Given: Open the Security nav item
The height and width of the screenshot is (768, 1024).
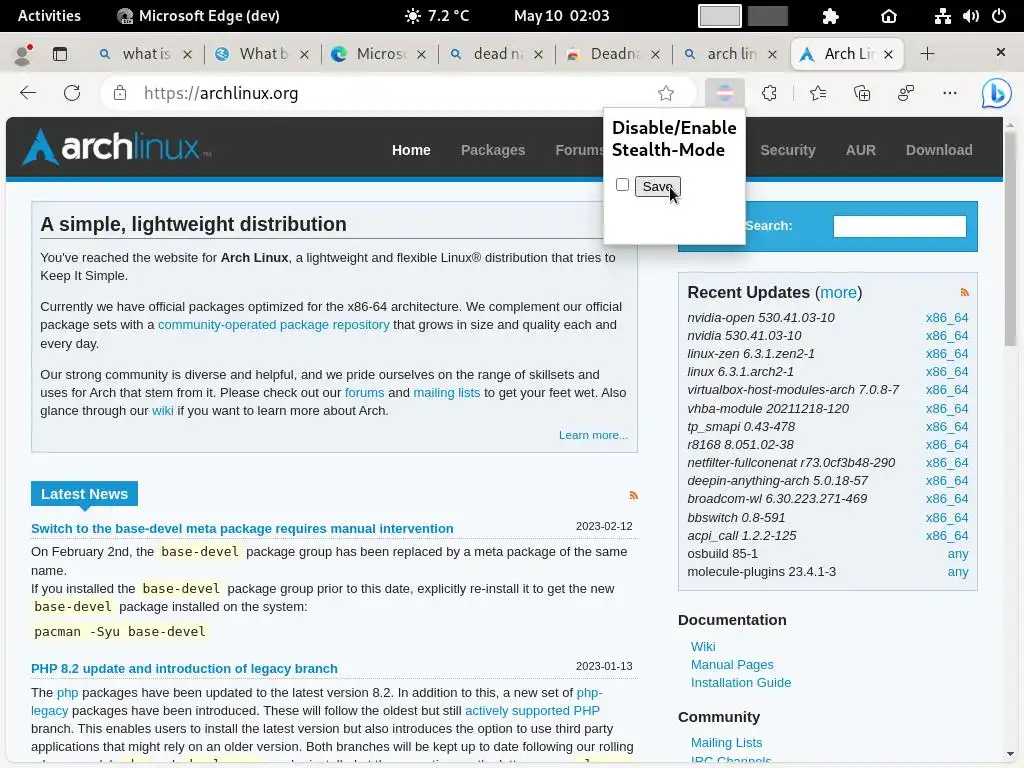Looking at the screenshot, I should pos(788,150).
